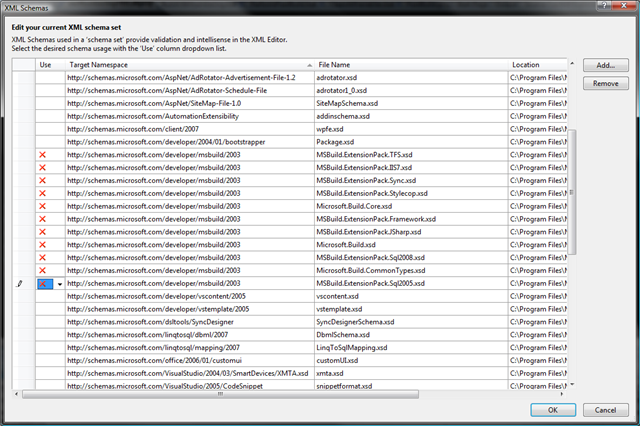
Task: Select the highlighted Use cell for Sql2005.xsd
Action: (x=45, y=284)
